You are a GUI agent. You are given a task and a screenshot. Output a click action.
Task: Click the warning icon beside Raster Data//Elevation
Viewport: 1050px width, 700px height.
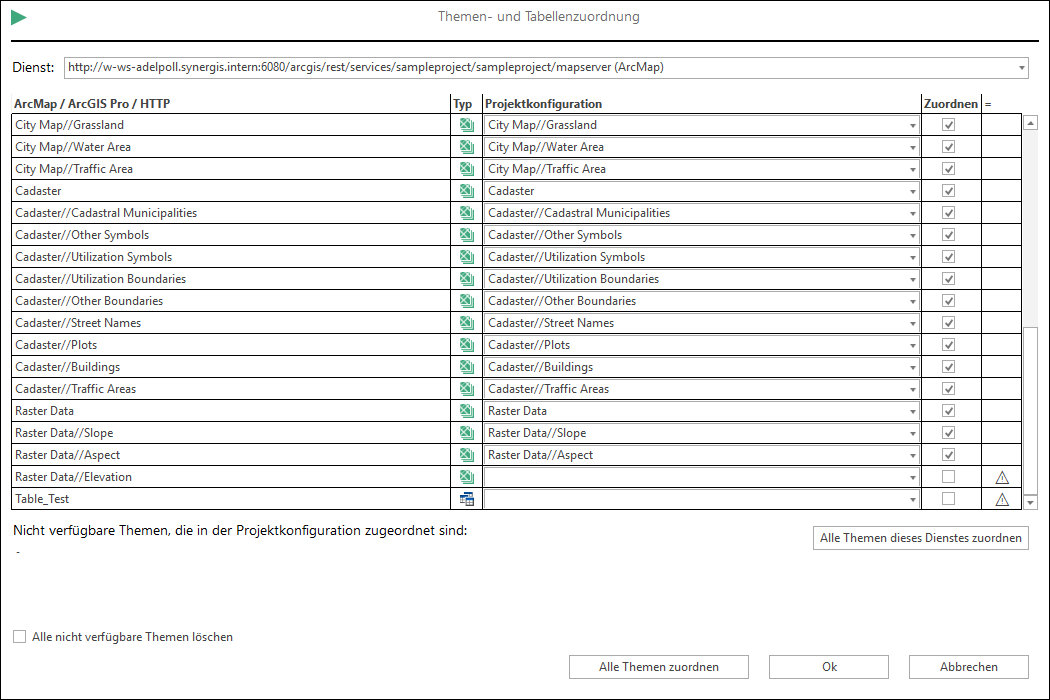click(x=1002, y=477)
